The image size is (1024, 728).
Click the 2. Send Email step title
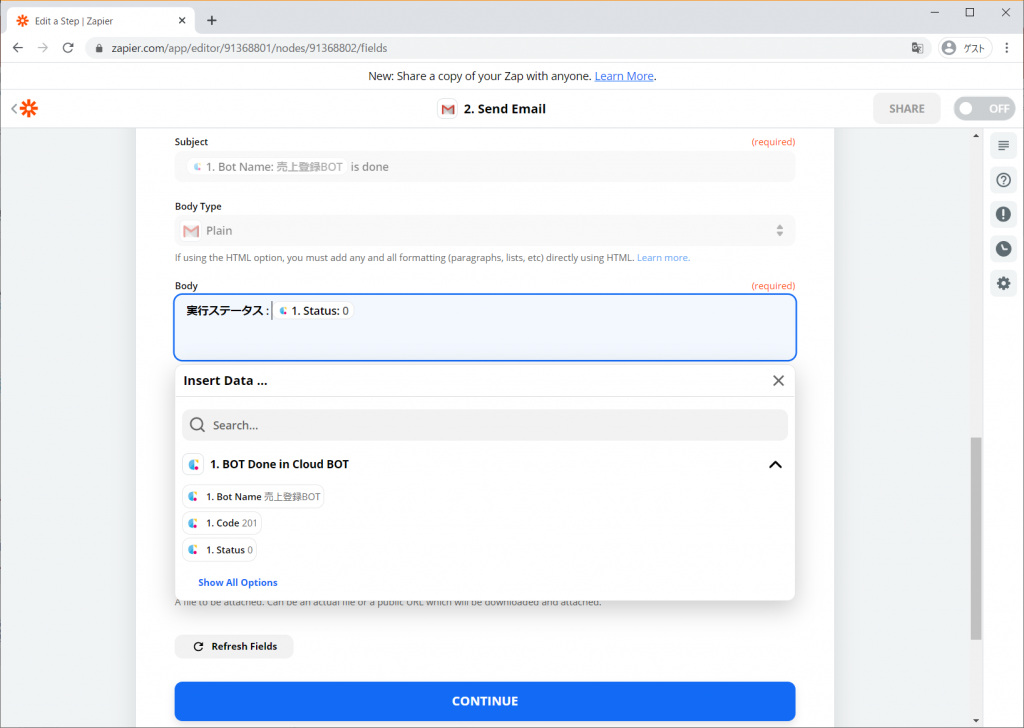click(x=504, y=109)
